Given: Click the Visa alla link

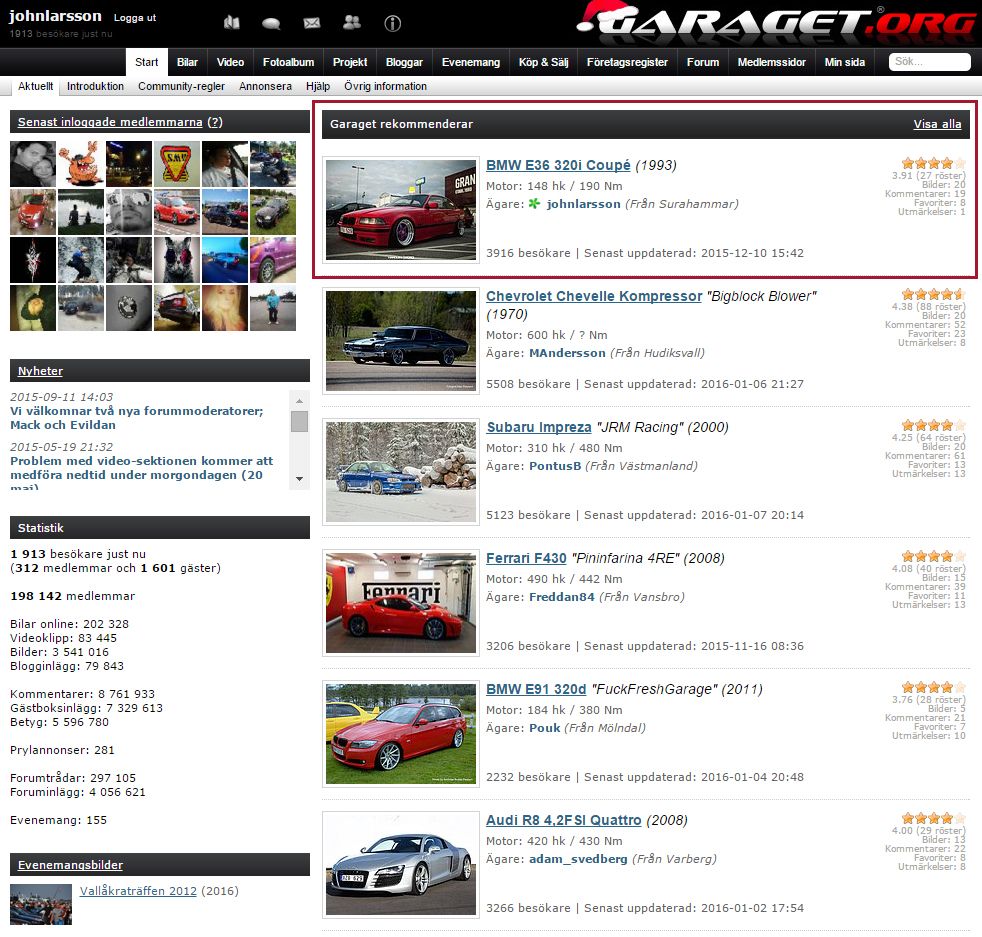Looking at the screenshot, I should pos(937,124).
